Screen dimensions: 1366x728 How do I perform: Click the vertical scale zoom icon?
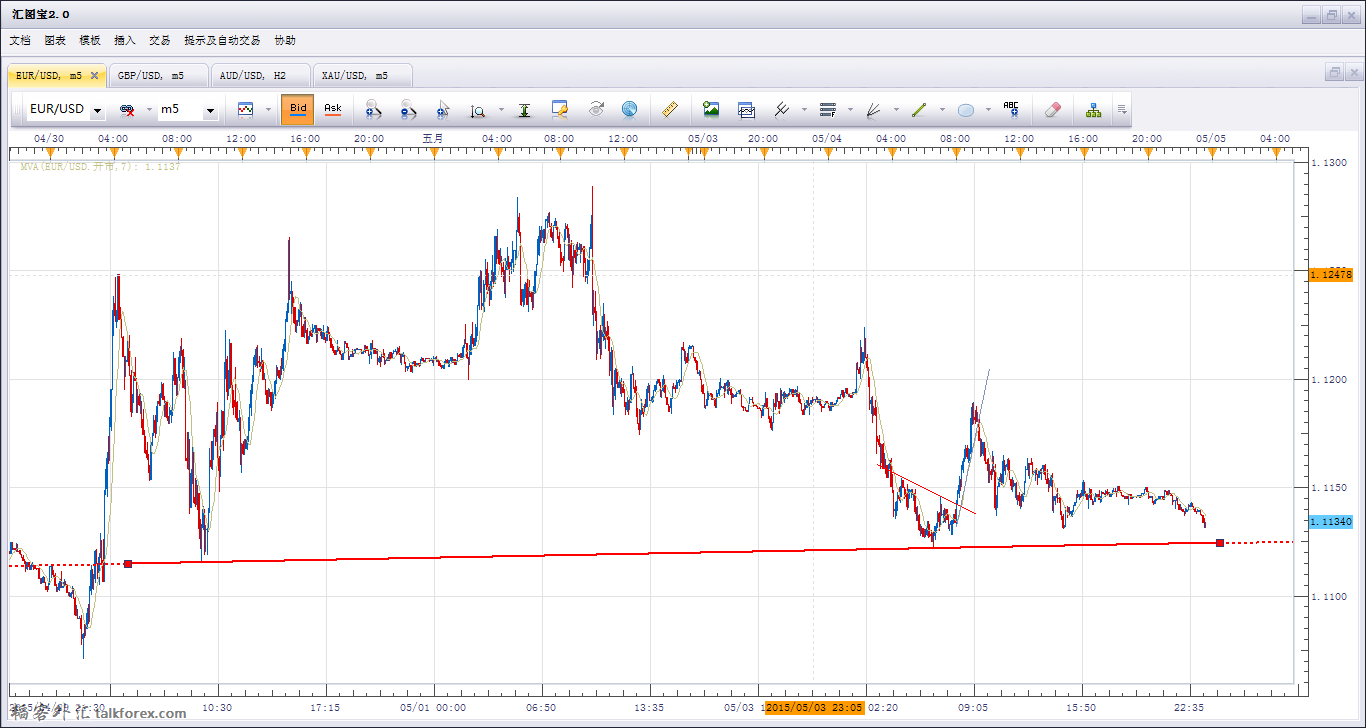click(478, 109)
